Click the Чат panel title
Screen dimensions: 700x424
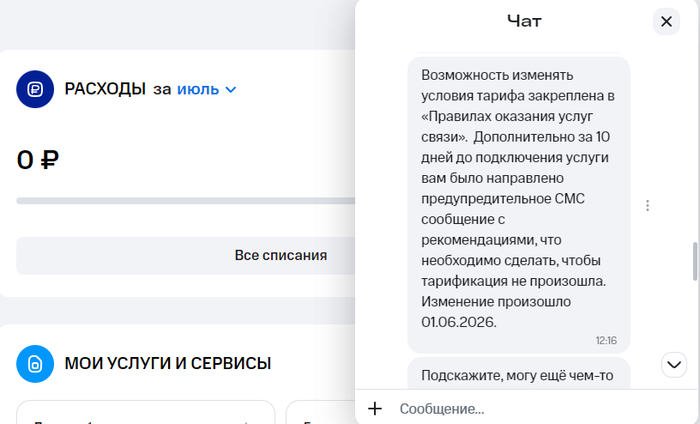(x=524, y=21)
